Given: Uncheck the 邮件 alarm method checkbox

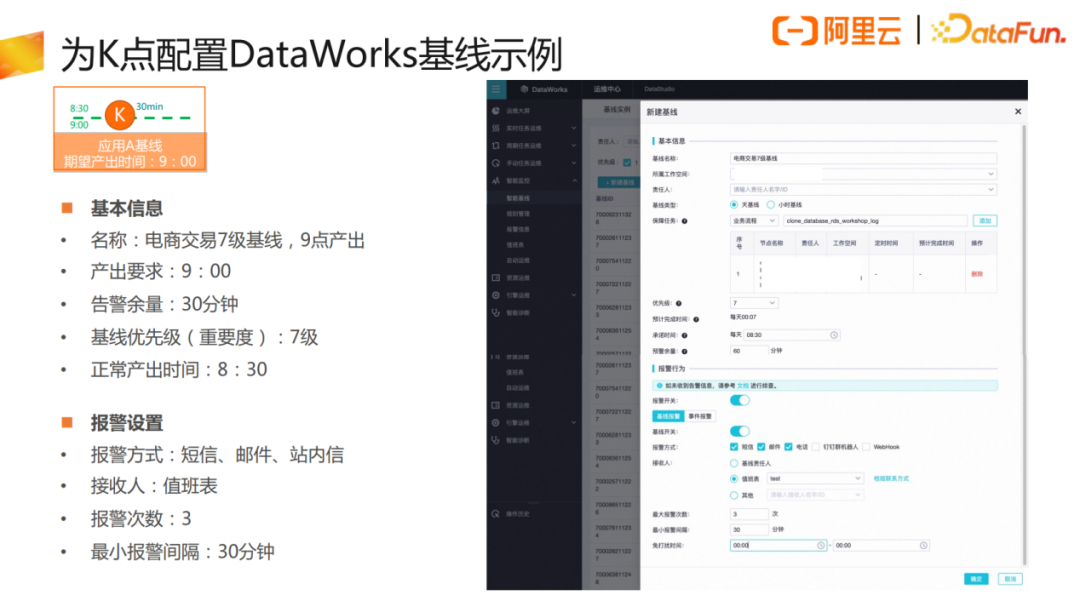Looking at the screenshot, I should [762, 447].
